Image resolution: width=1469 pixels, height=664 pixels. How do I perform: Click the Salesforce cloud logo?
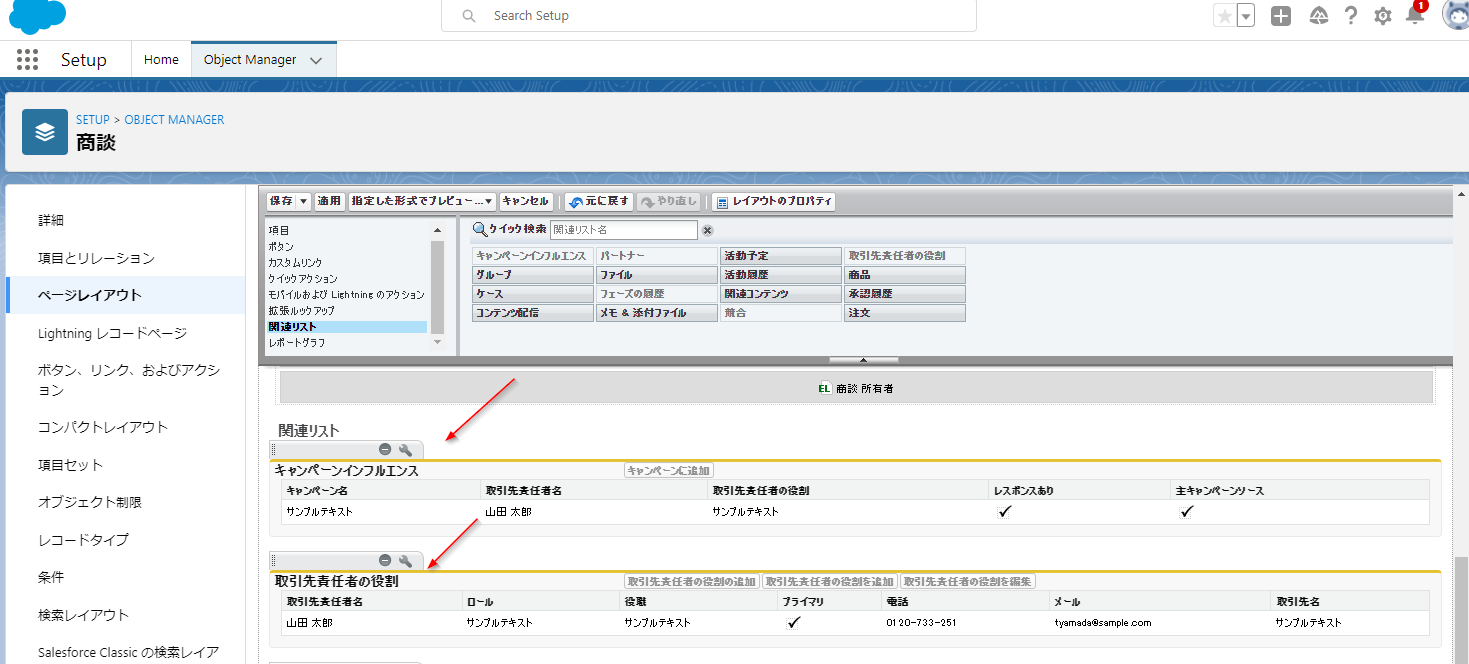point(37,16)
